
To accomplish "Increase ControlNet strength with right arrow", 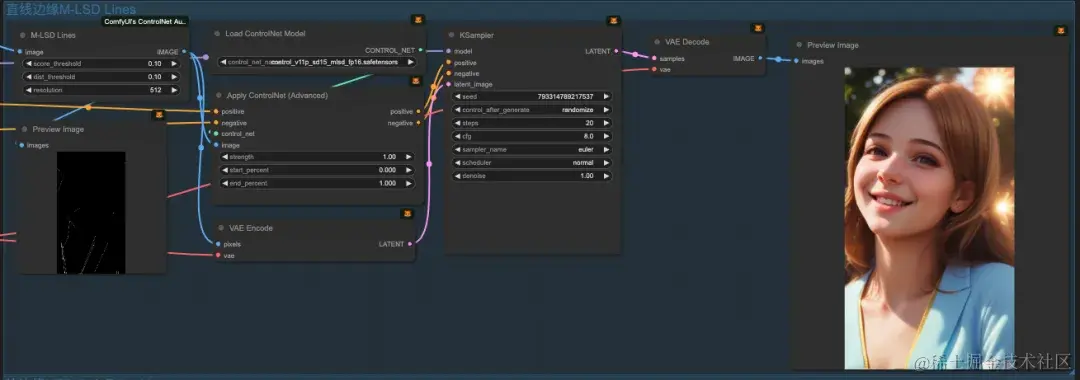I will click(x=409, y=157).
